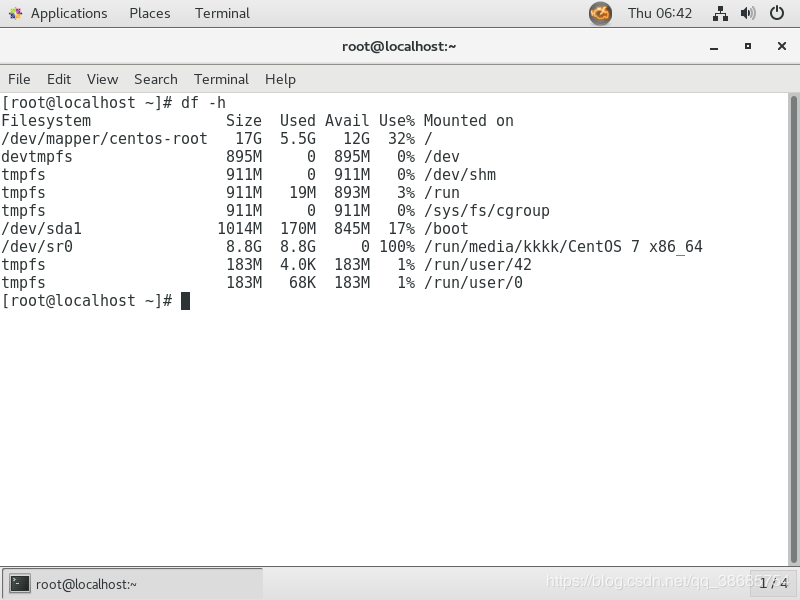Click the window title root@localhost:~

point(399,46)
